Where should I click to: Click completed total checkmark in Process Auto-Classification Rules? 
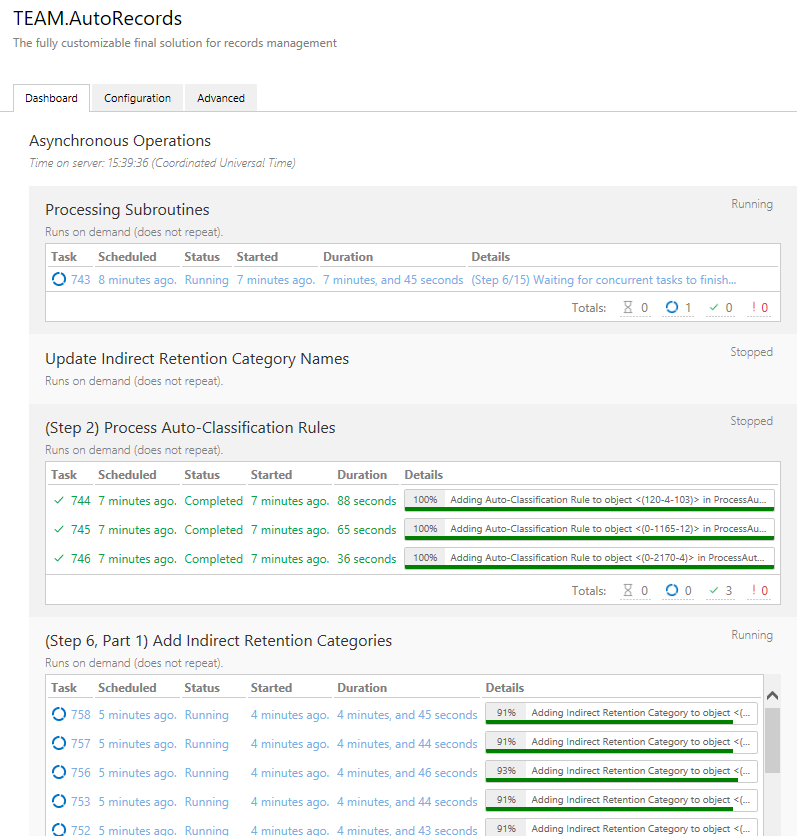pyautogui.click(x=714, y=590)
